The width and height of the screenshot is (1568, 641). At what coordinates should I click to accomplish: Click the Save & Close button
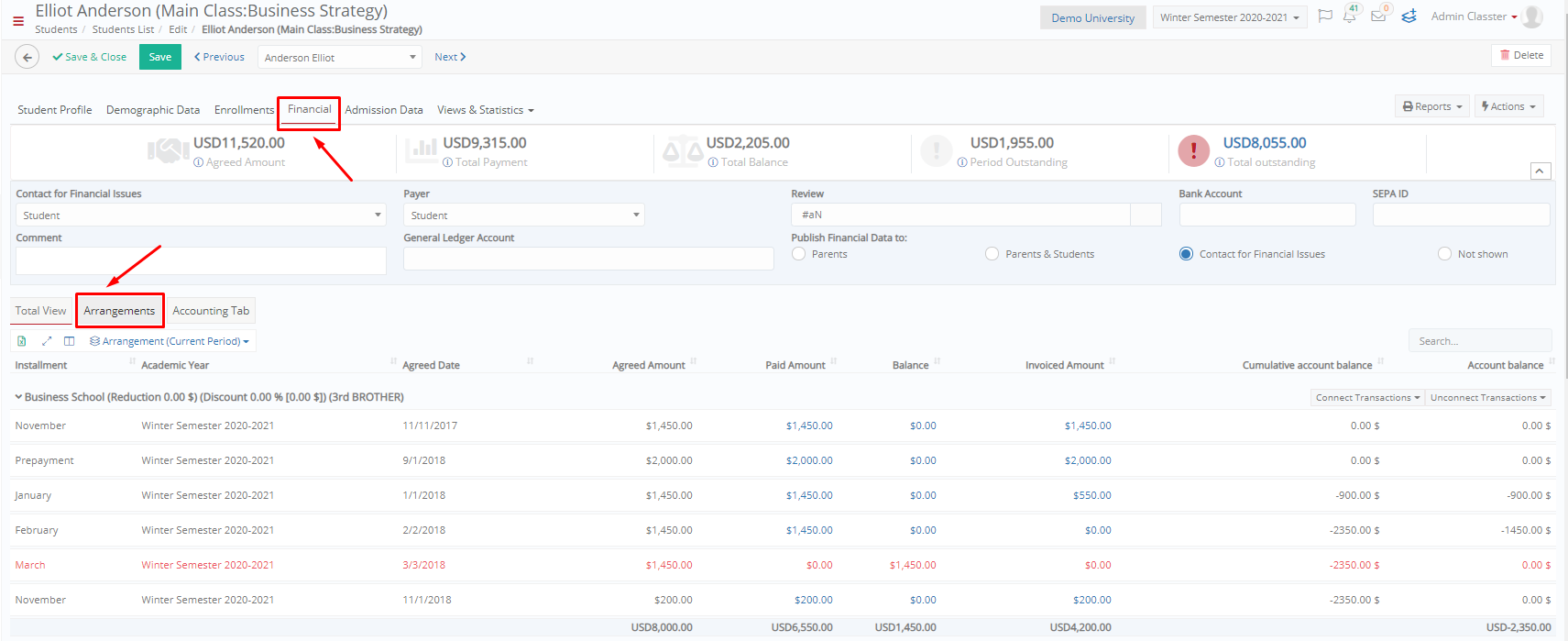[90, 57]
